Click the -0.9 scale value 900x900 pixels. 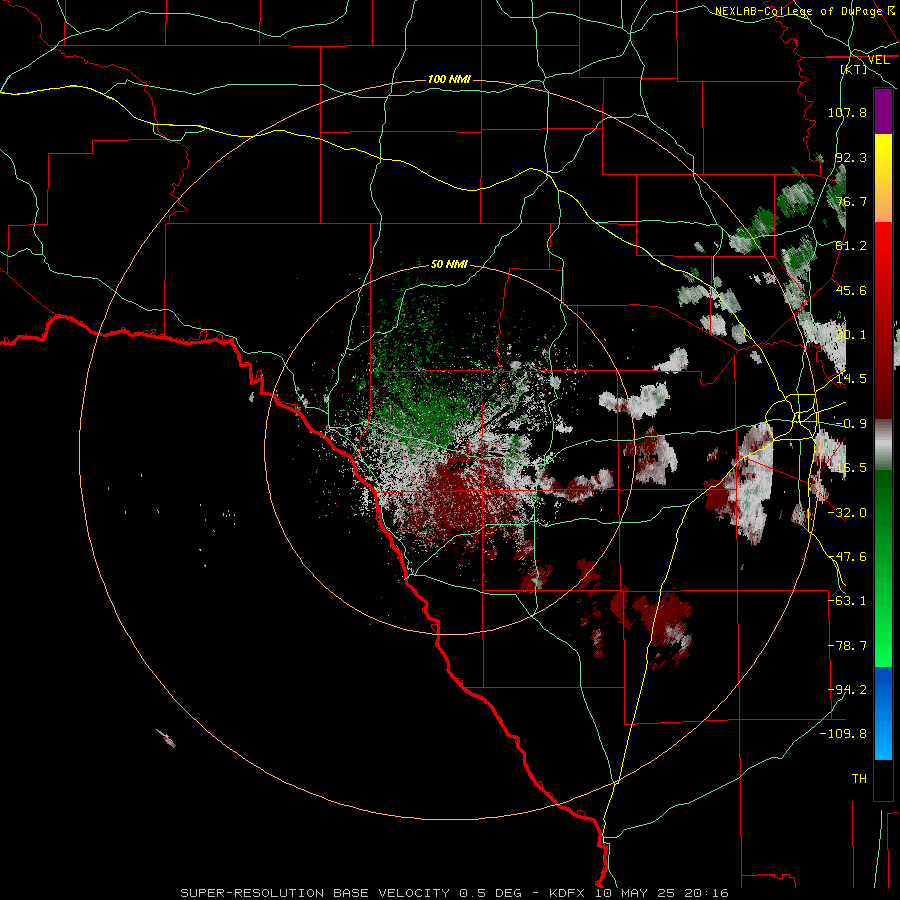(x=851, y=424)
